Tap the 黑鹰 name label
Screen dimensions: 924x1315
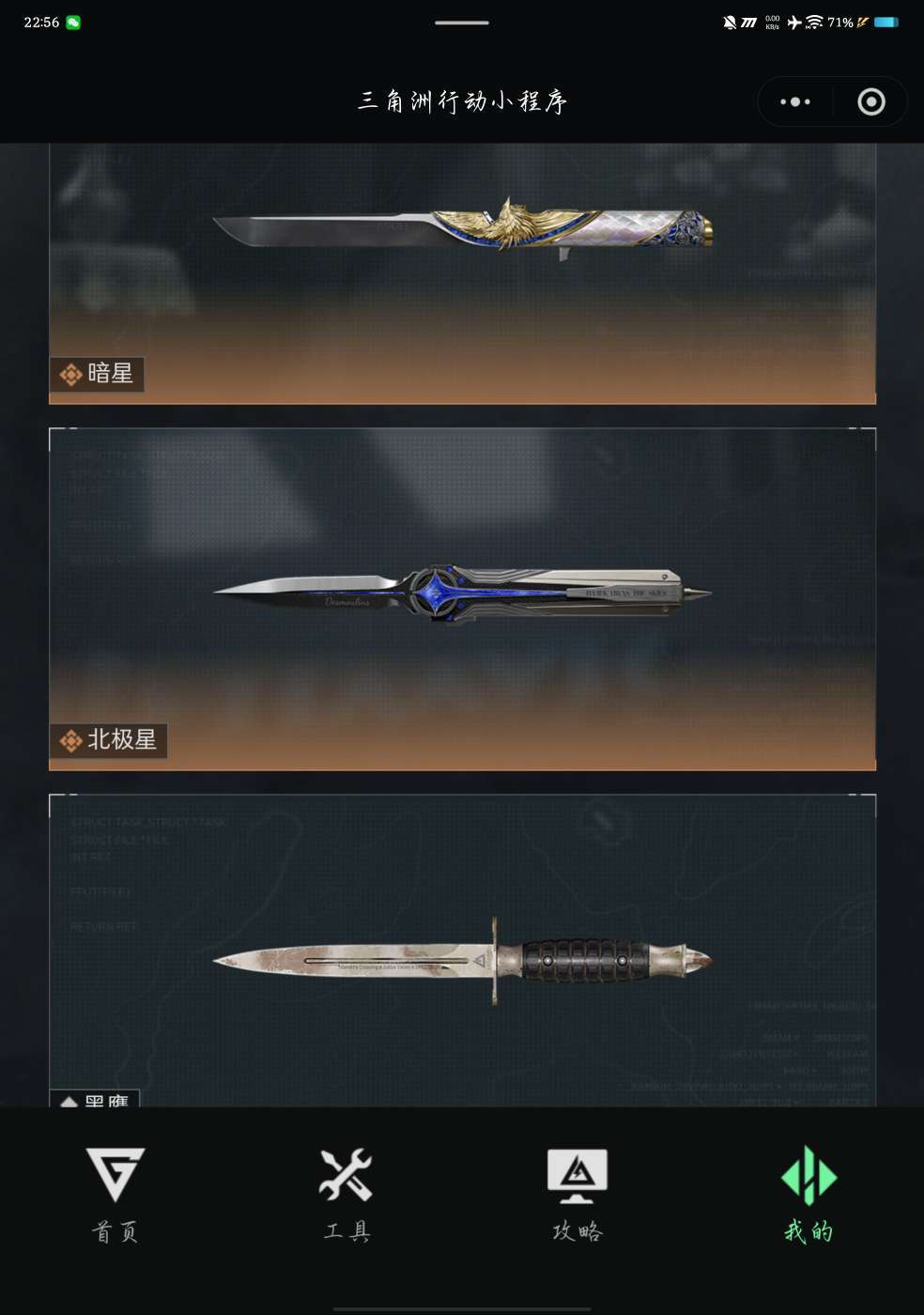[106, 1100]
